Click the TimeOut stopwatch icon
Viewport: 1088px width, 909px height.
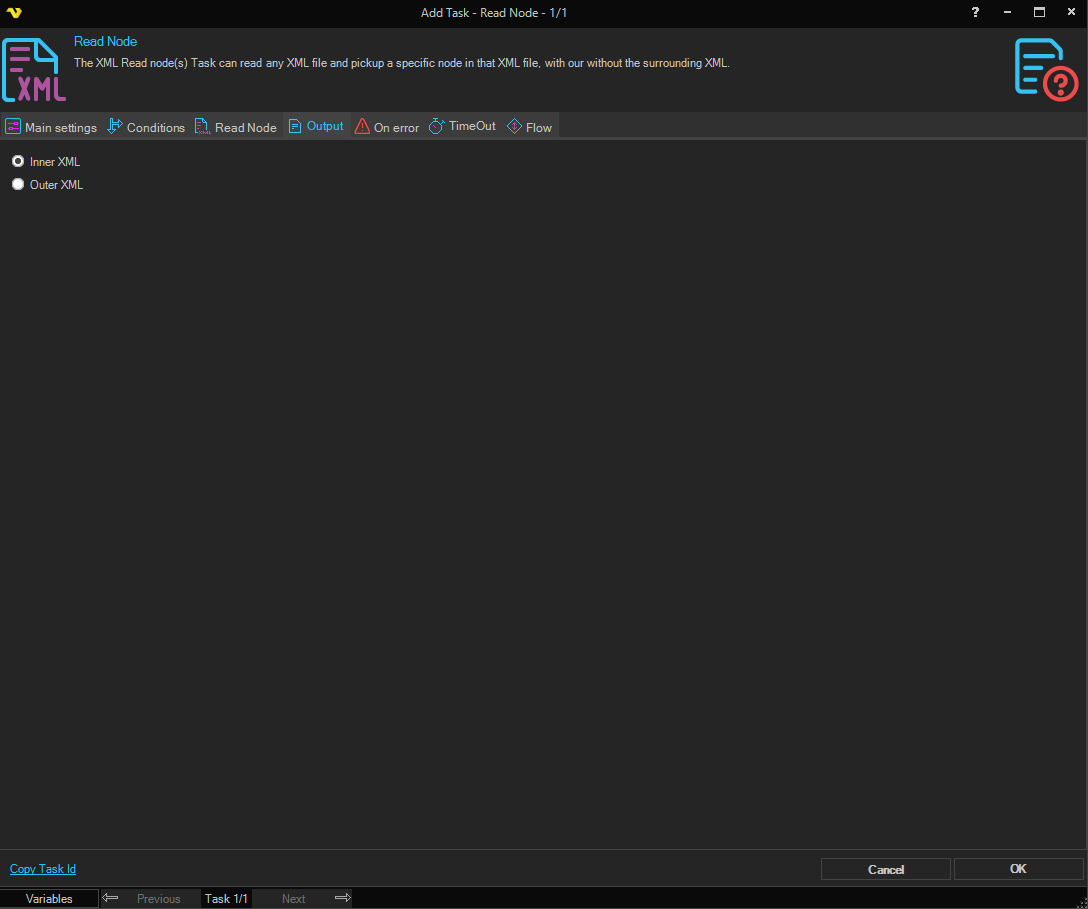[437, 127]
